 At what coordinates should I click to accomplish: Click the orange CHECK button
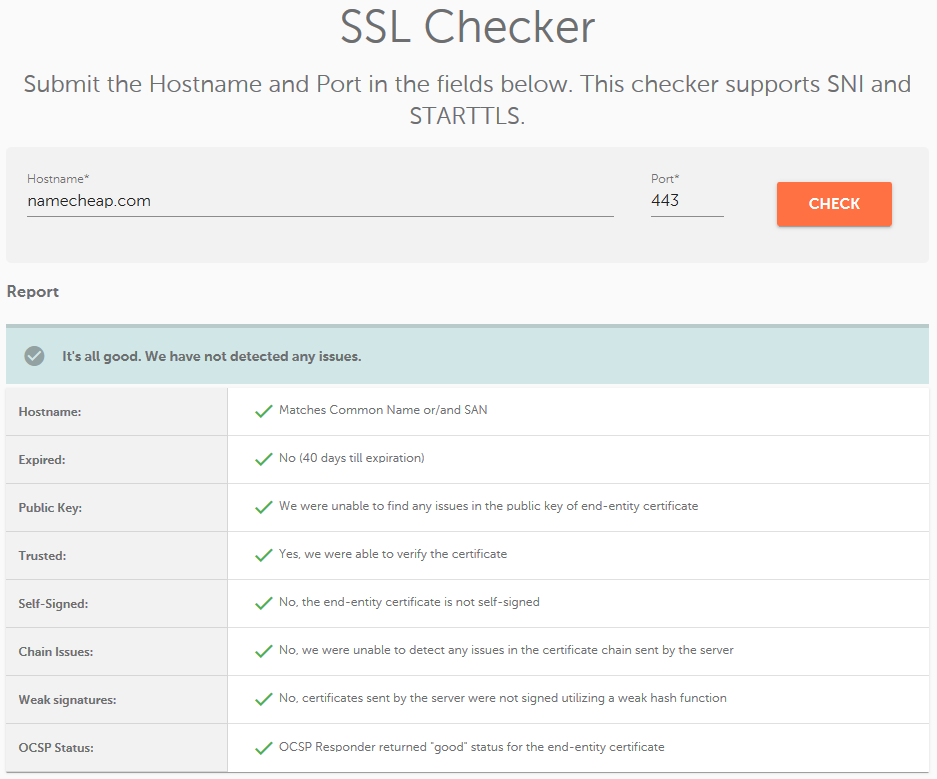834,204
